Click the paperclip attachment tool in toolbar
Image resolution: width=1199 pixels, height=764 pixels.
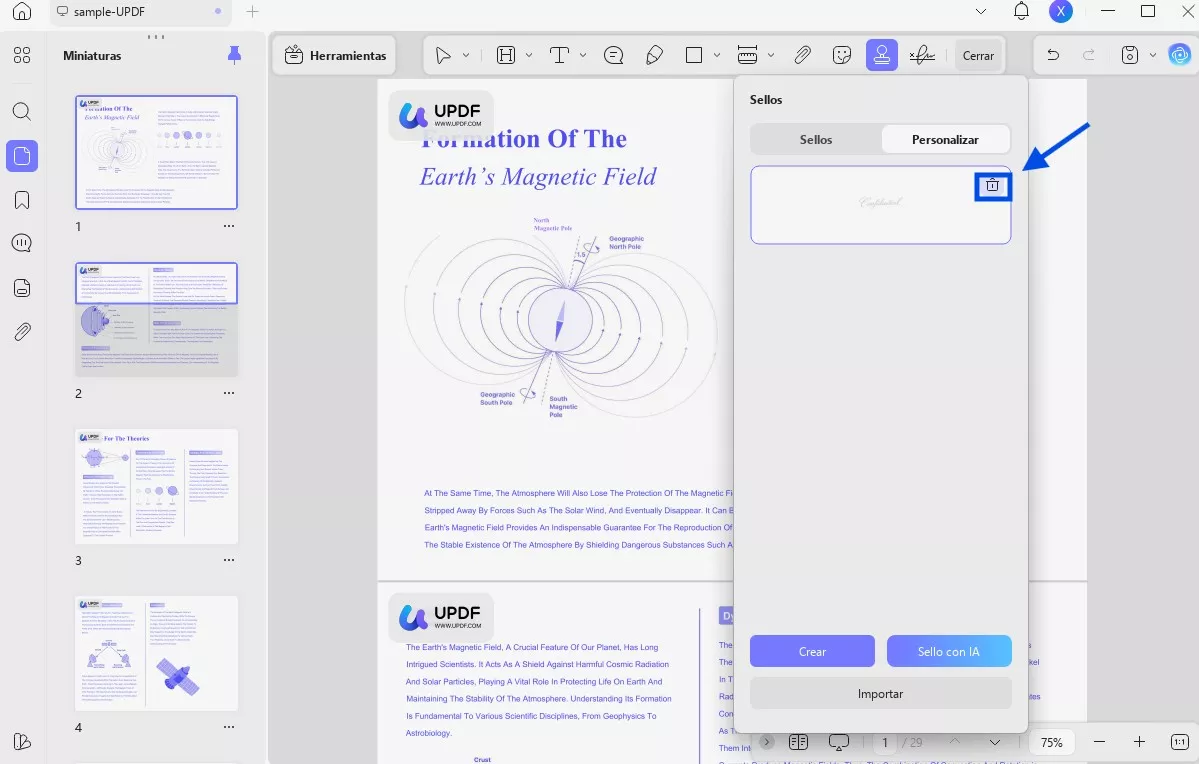coord(802,55)
